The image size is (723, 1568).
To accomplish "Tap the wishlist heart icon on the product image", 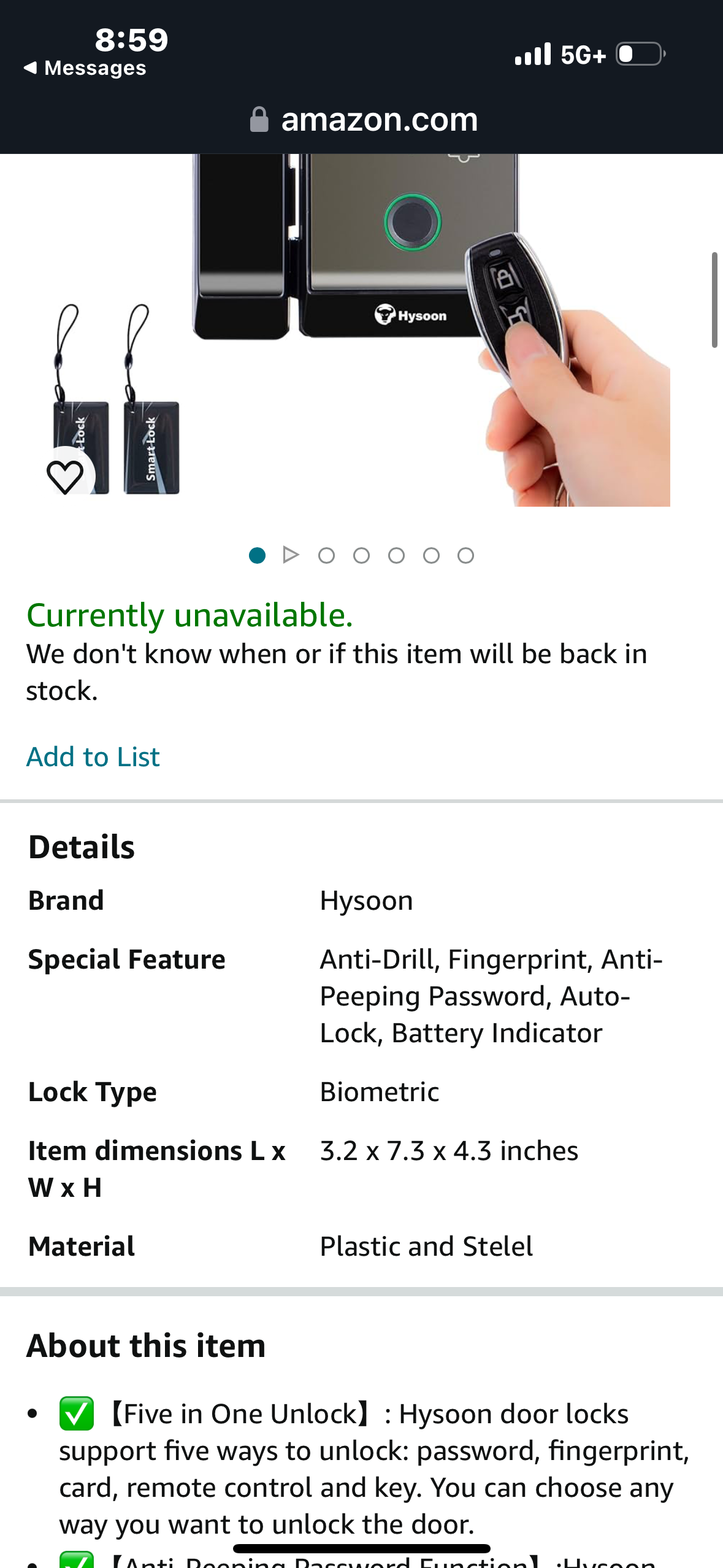I will (66, 476).
